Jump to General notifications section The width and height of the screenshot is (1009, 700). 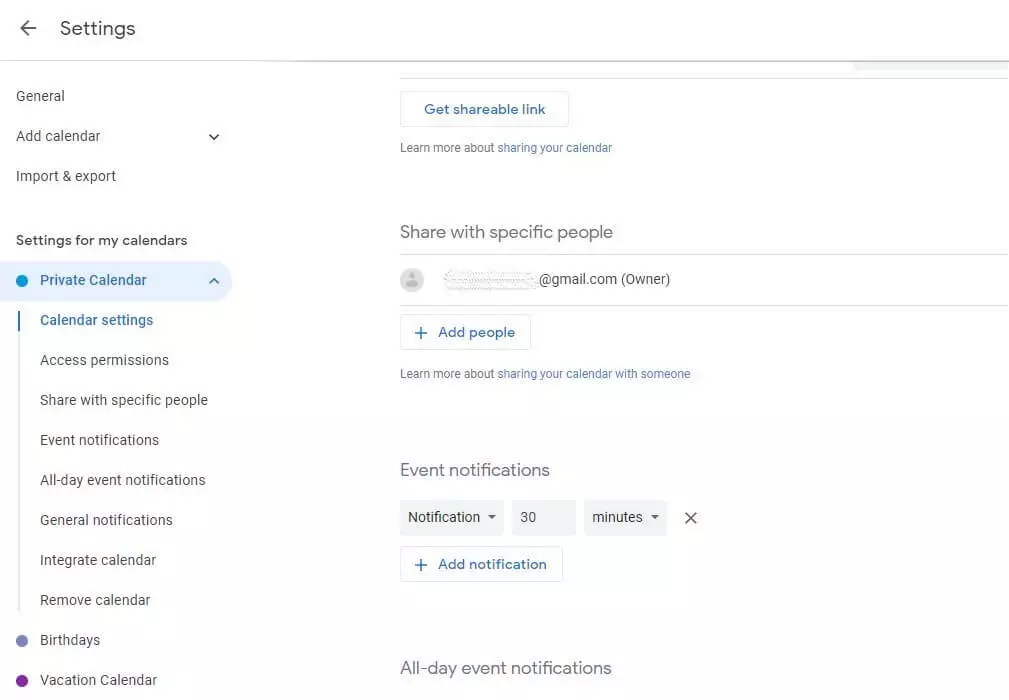pos(106,520)
